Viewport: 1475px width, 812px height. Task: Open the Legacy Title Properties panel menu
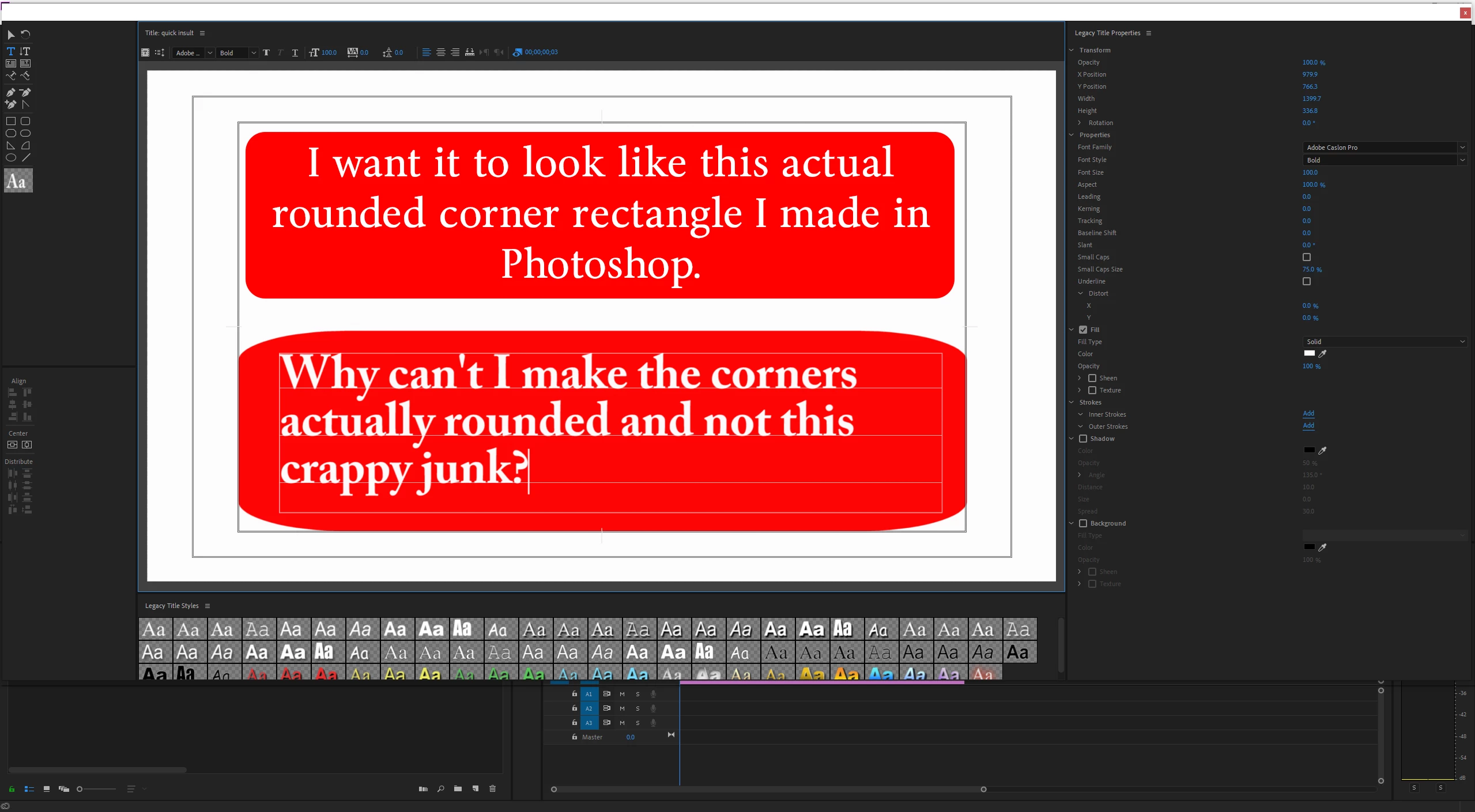pyautogui.click(x=1149, y=33)
